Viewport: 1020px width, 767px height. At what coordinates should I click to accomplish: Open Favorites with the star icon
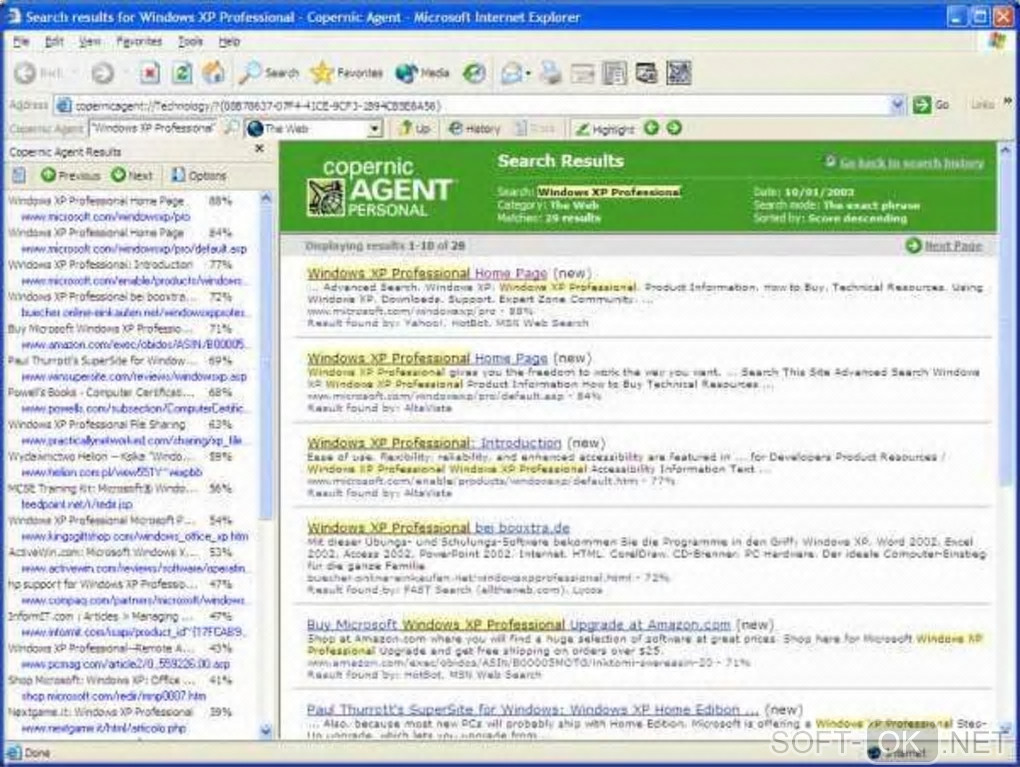coord(347,73)
